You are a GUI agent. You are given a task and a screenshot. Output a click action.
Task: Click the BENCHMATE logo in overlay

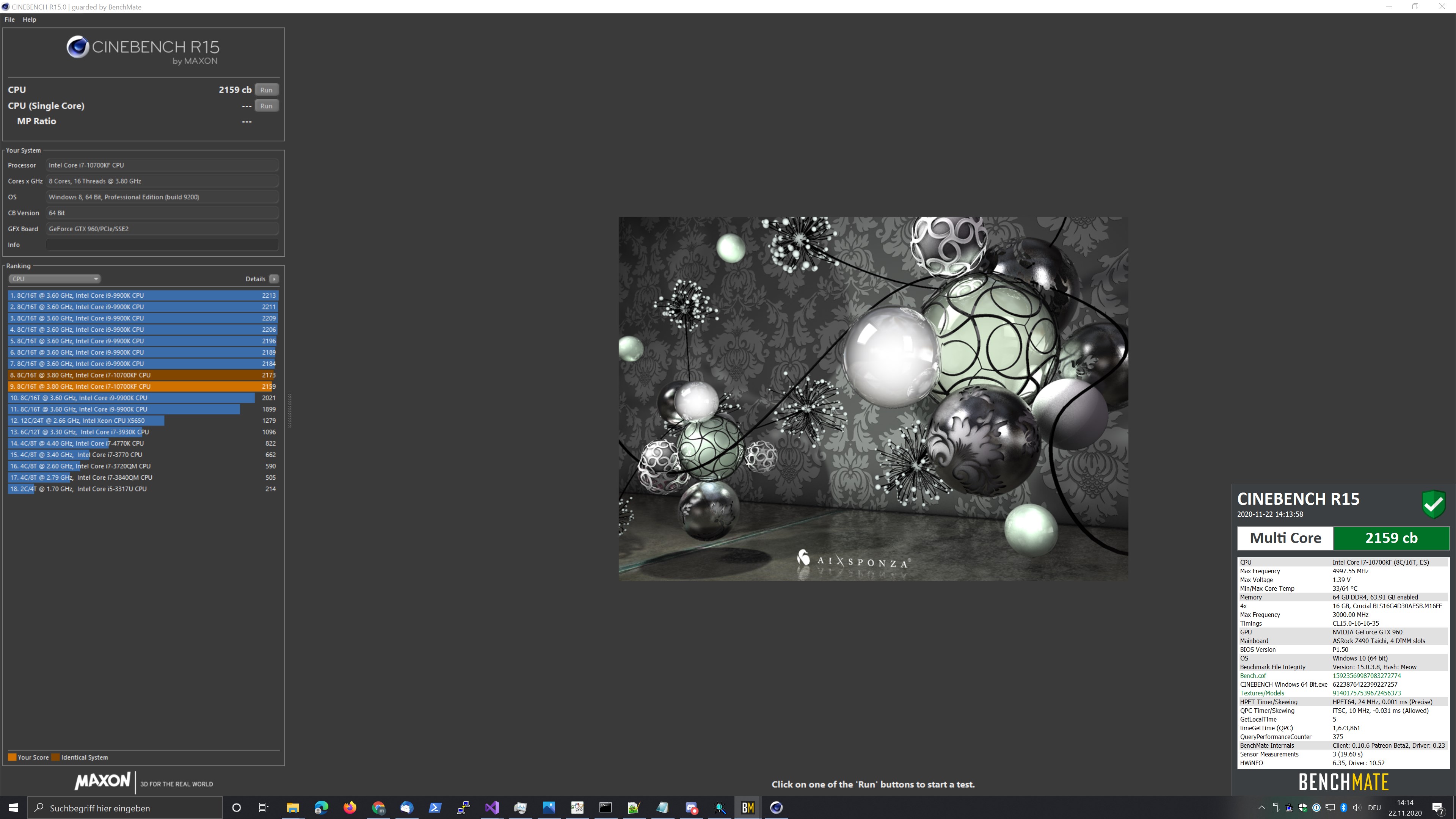pos(1343,782)
